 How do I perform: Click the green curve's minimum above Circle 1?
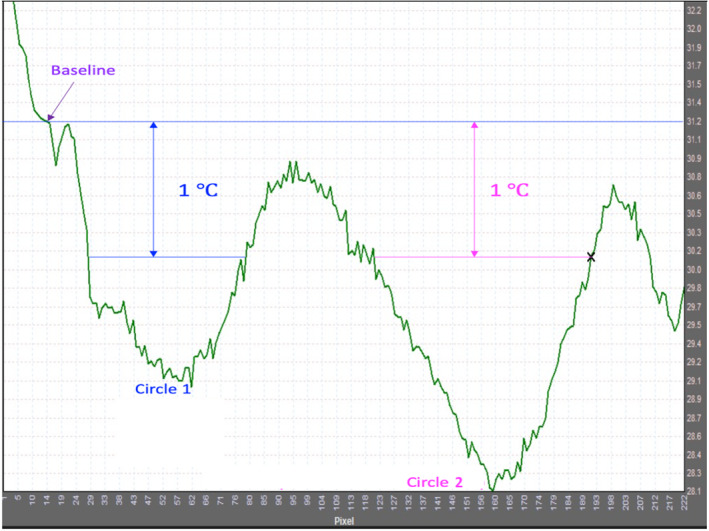[190, 385]
